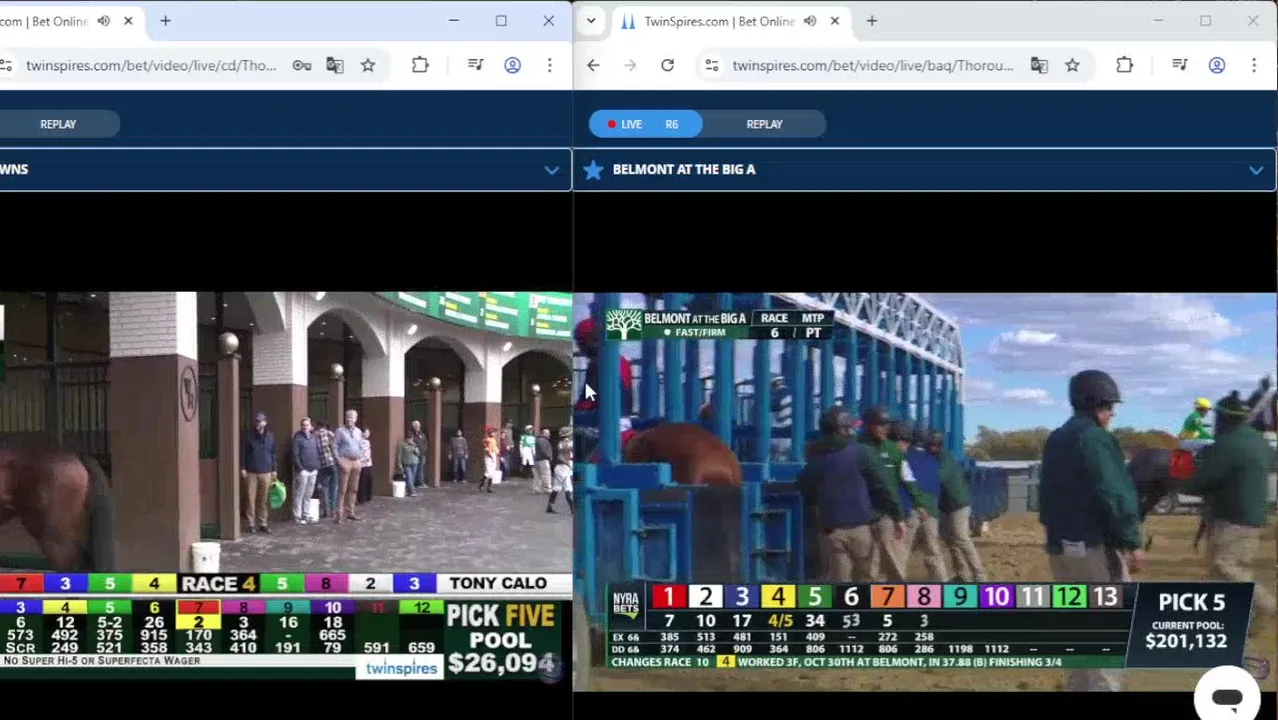
Task: Maximize the left browser window
Action: click(x=501, y=21)
